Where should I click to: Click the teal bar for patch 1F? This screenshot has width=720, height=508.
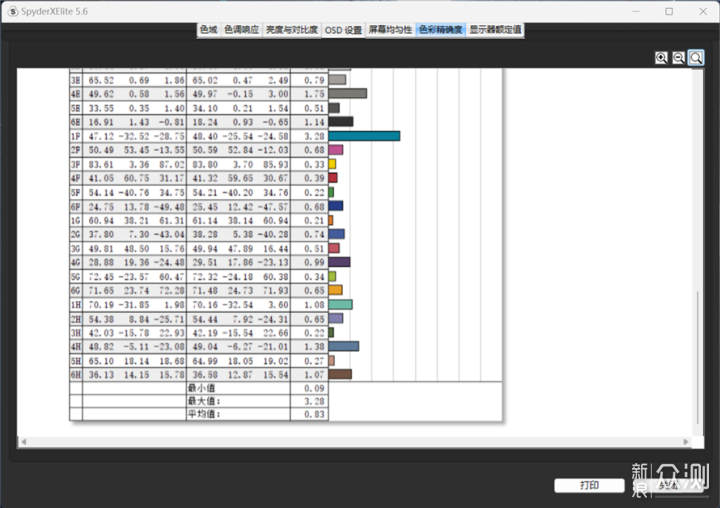coord(364,136)
